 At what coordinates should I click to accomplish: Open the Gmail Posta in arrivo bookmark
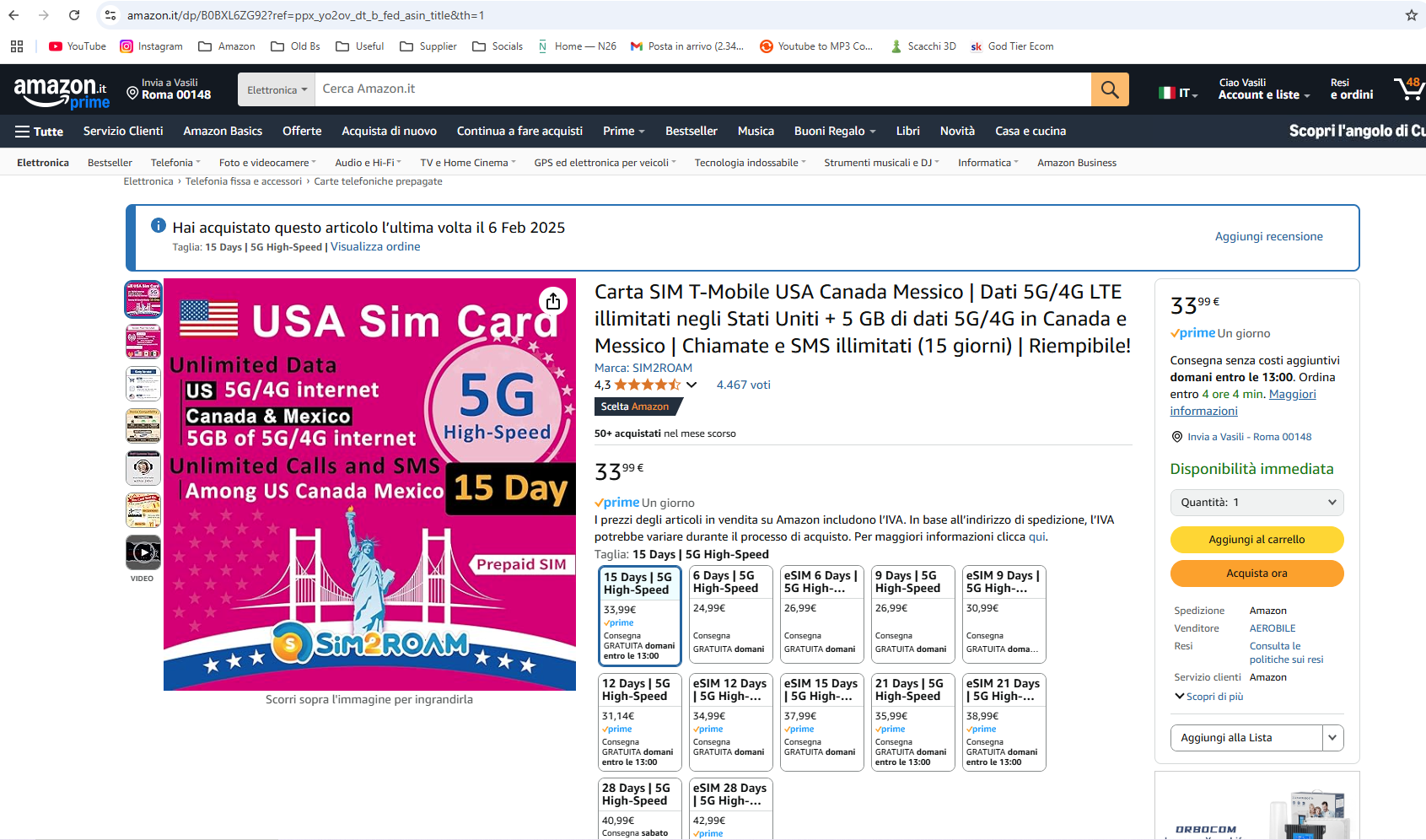point(687,46)
